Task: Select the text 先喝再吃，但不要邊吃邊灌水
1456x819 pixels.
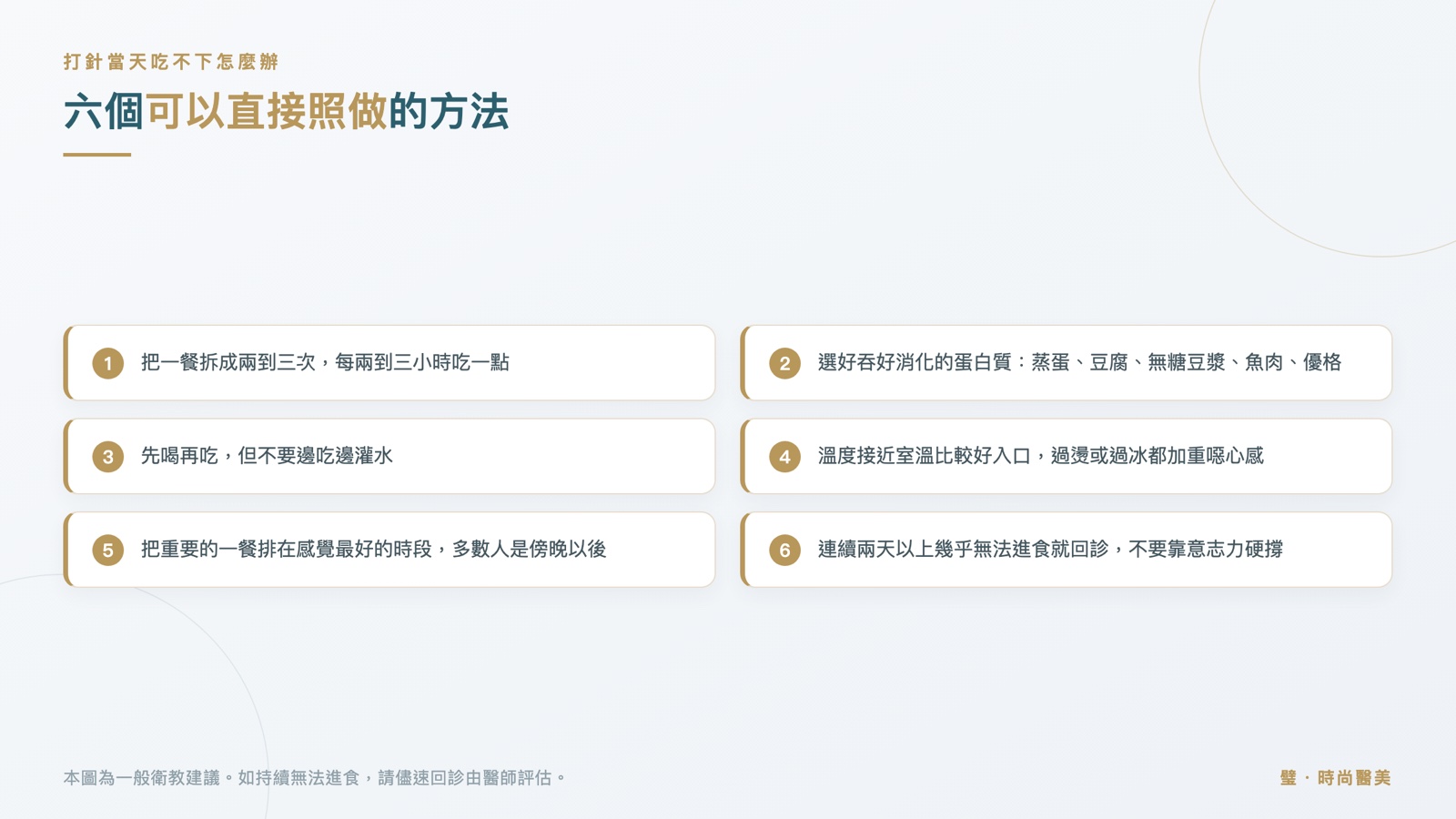Action: 267,456
